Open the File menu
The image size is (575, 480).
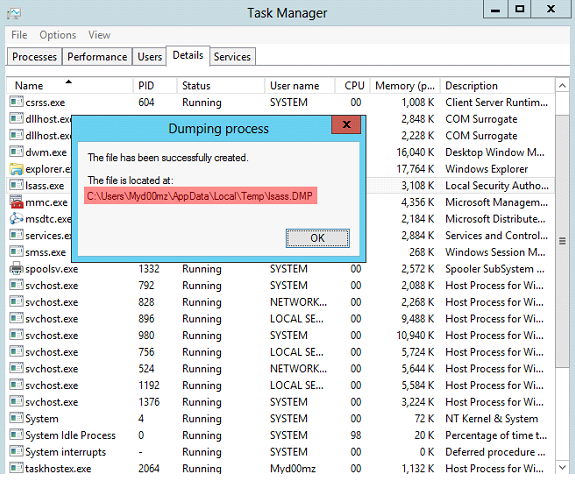point(19,35)
